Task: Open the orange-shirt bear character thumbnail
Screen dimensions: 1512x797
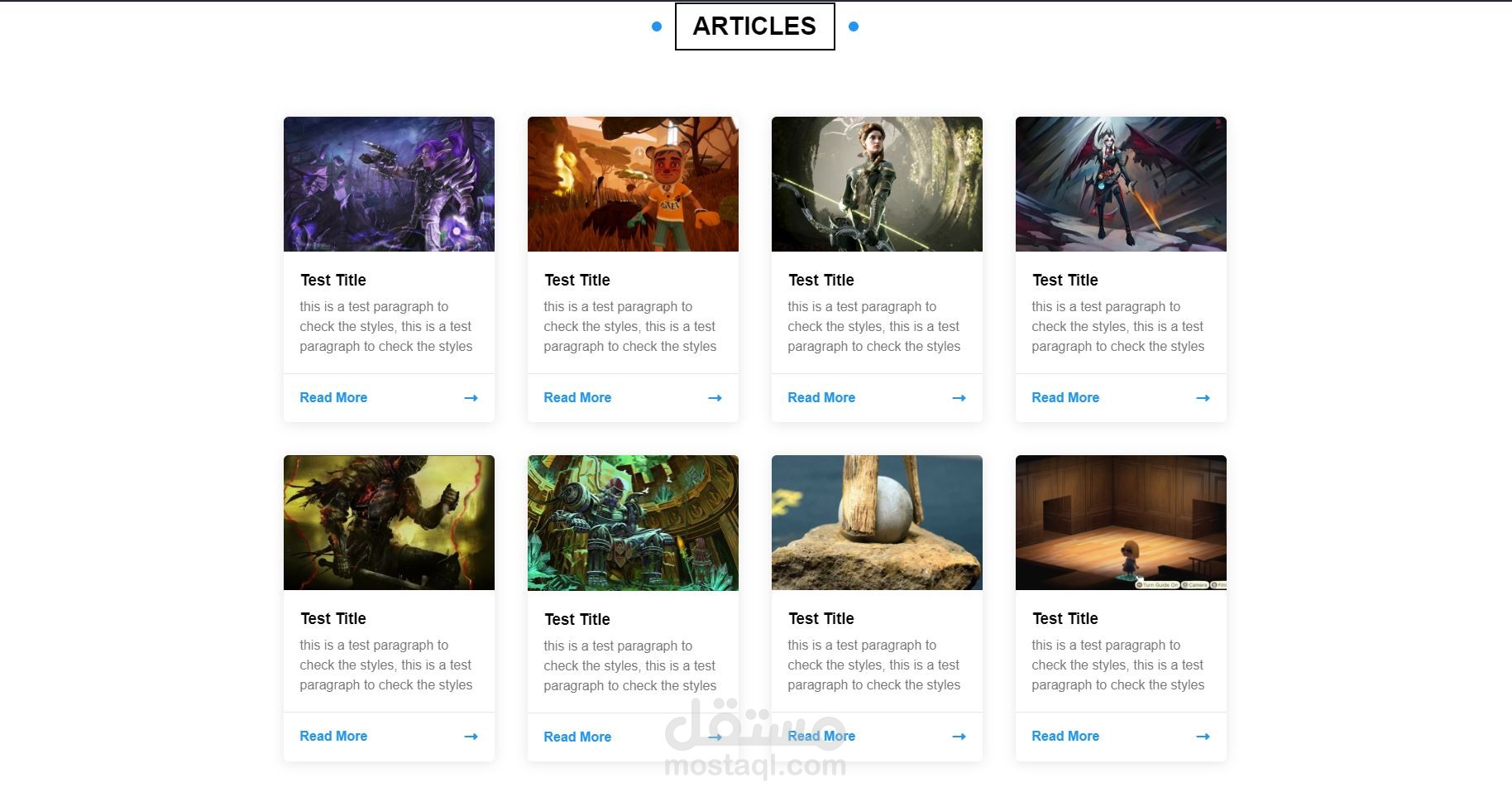Action: point(633,184)
